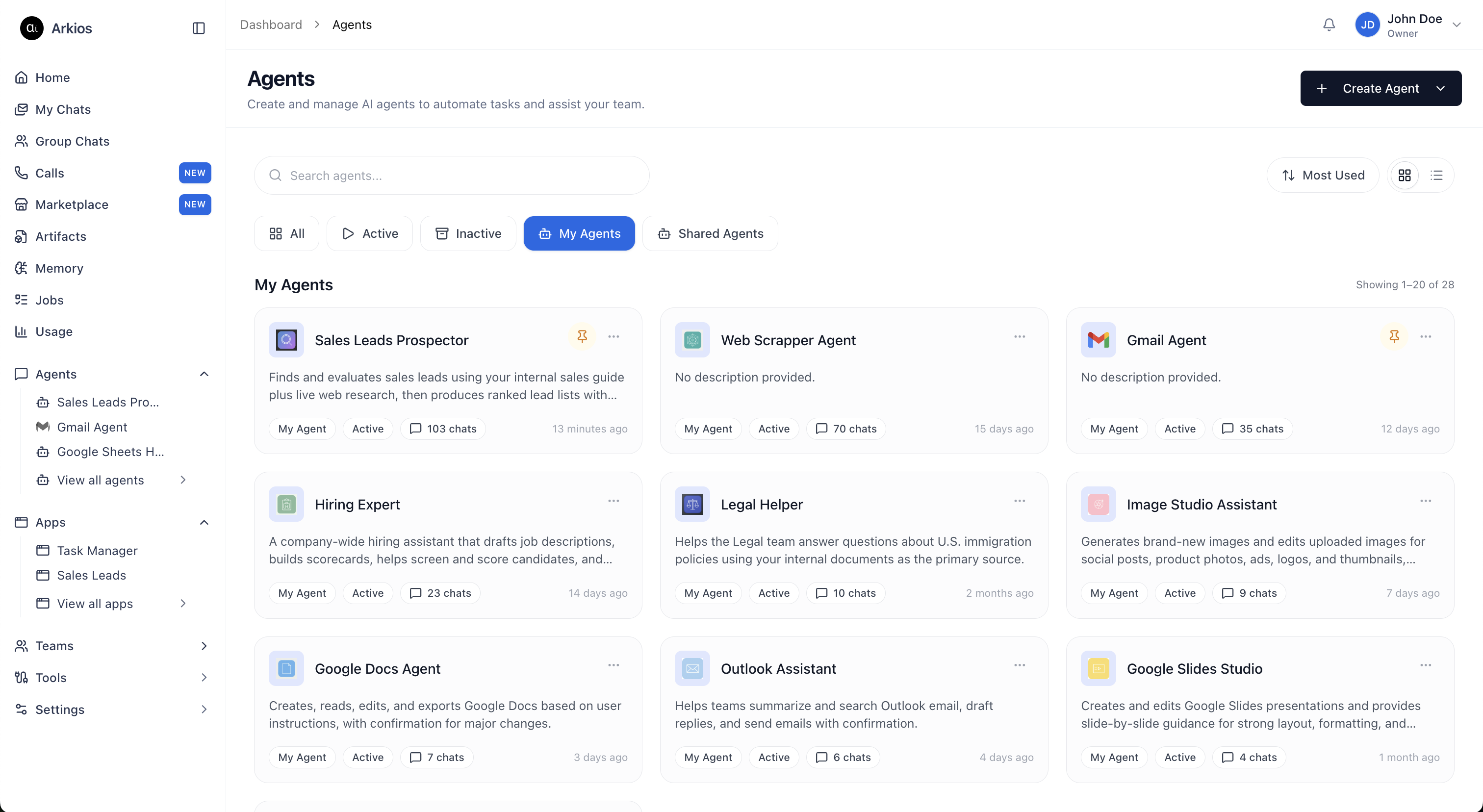This screenshot has width=1483, height=812.
Task: Open the Create Agent dropdown
Action: pyautogui.click(x=1381, y=88)
